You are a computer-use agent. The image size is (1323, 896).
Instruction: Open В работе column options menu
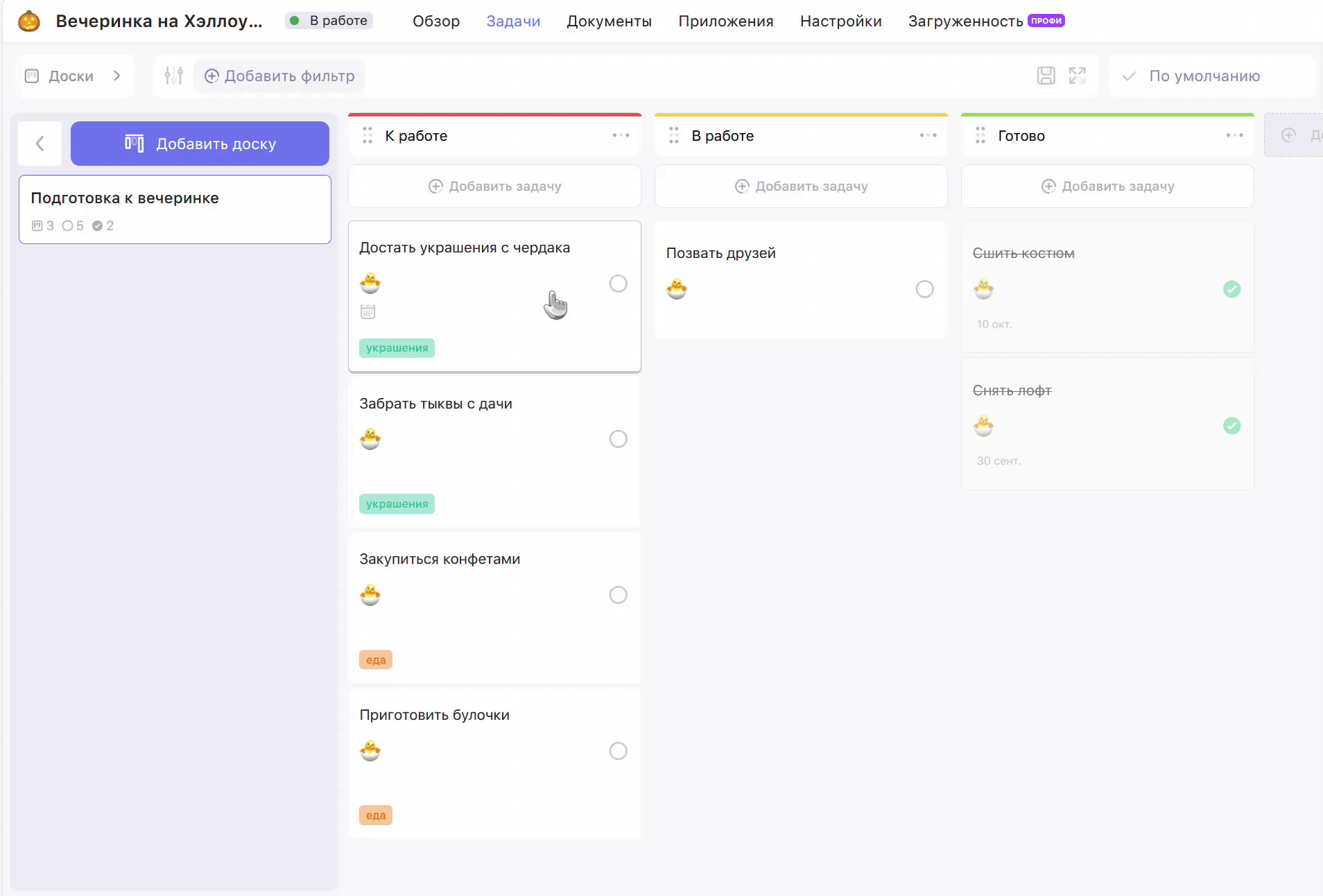pos(928,135)
